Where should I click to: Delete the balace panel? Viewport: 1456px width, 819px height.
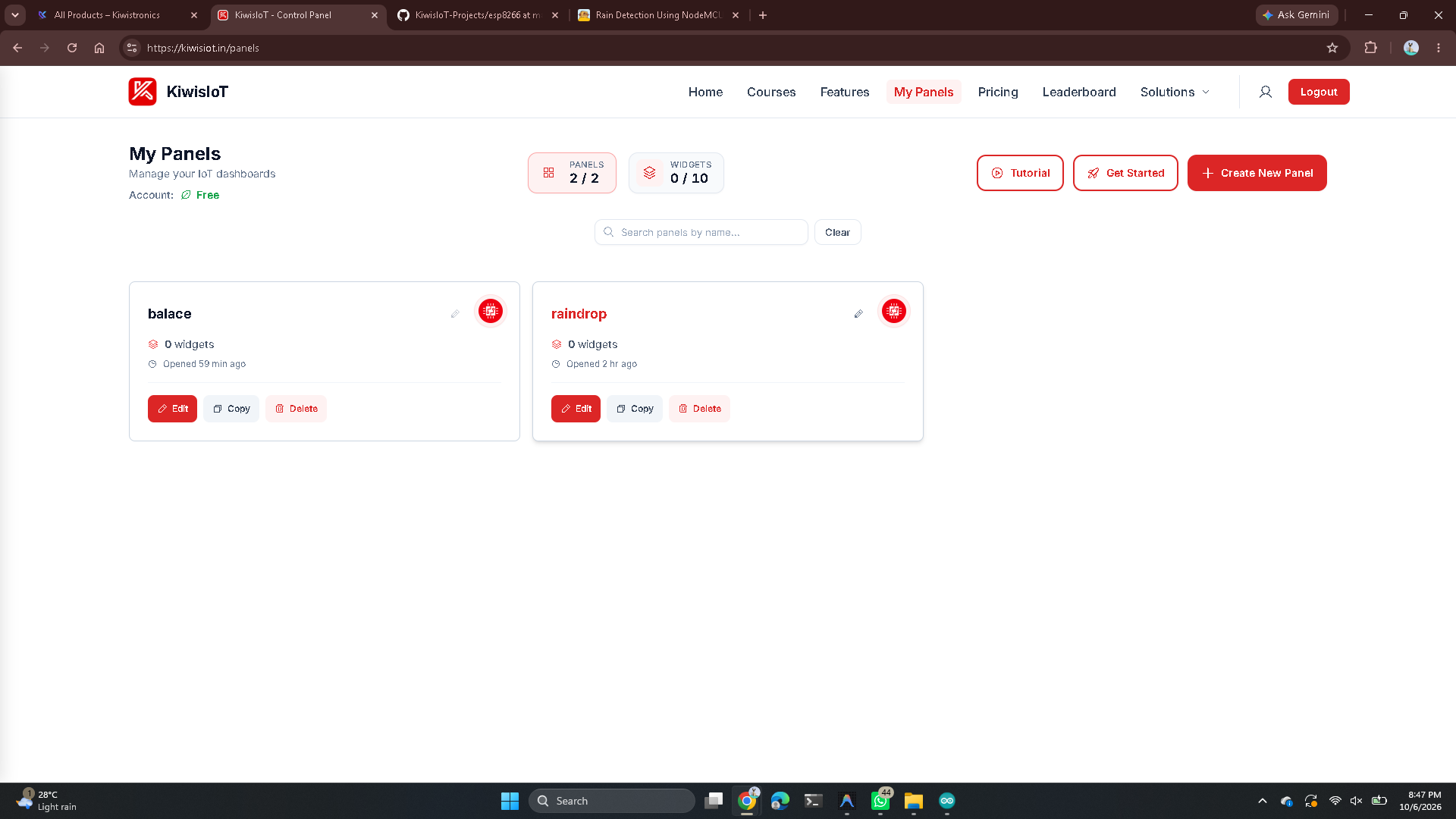click(x=296, y=409)
